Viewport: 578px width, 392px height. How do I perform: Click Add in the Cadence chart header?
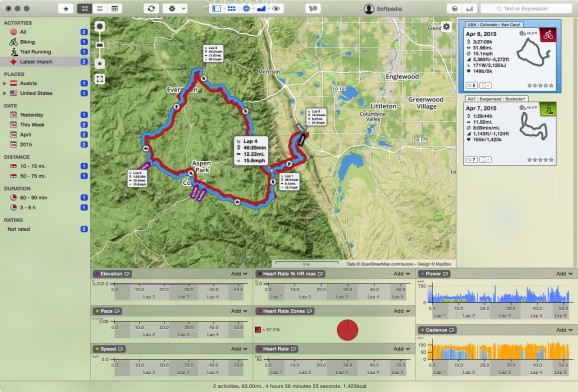coord(564,330)
